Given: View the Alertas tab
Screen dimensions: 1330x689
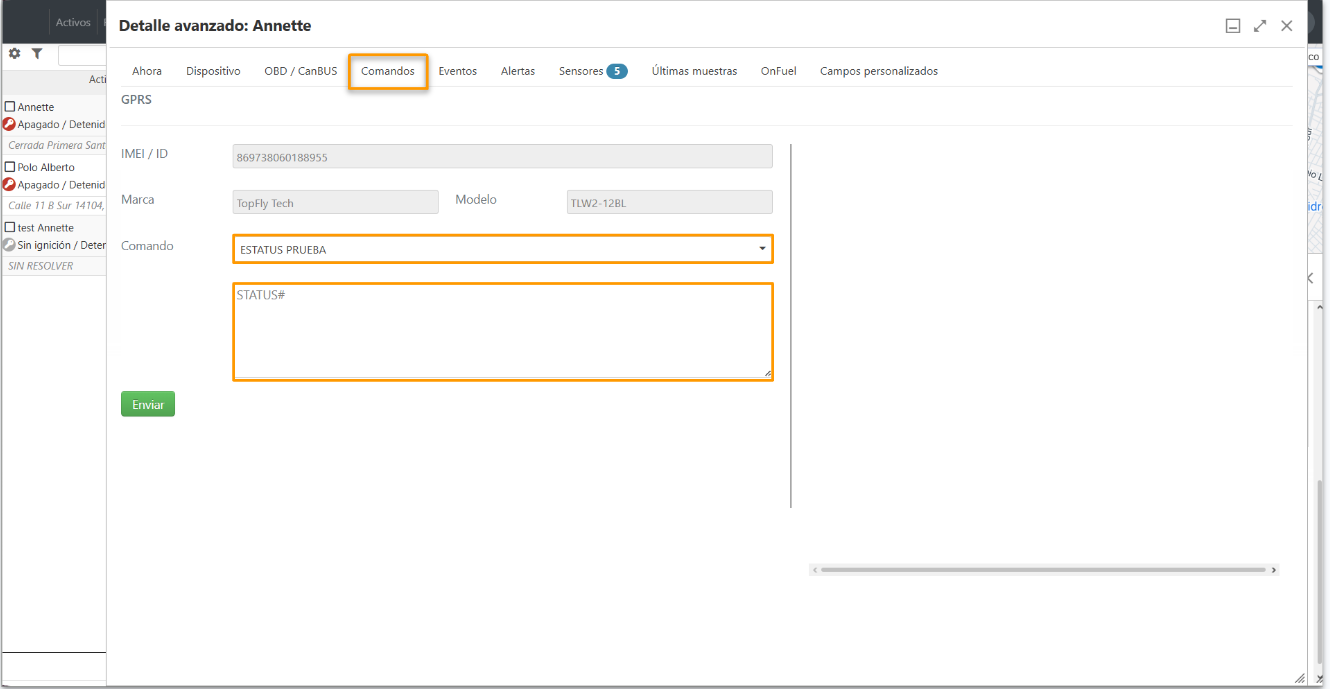Looking at the screenshot, I should click(x=518, y=71).
